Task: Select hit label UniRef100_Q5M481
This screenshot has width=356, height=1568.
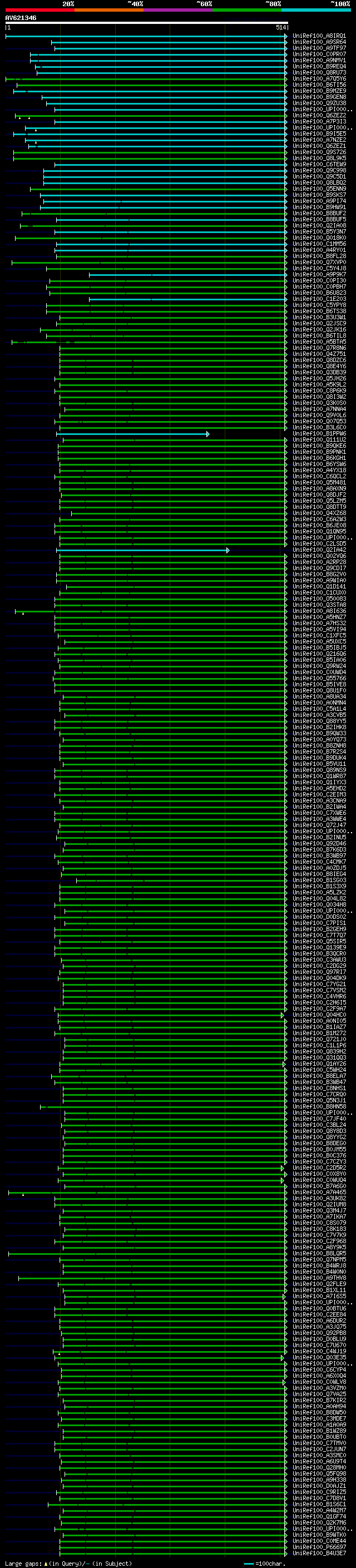Action: (x=319, y=483)
